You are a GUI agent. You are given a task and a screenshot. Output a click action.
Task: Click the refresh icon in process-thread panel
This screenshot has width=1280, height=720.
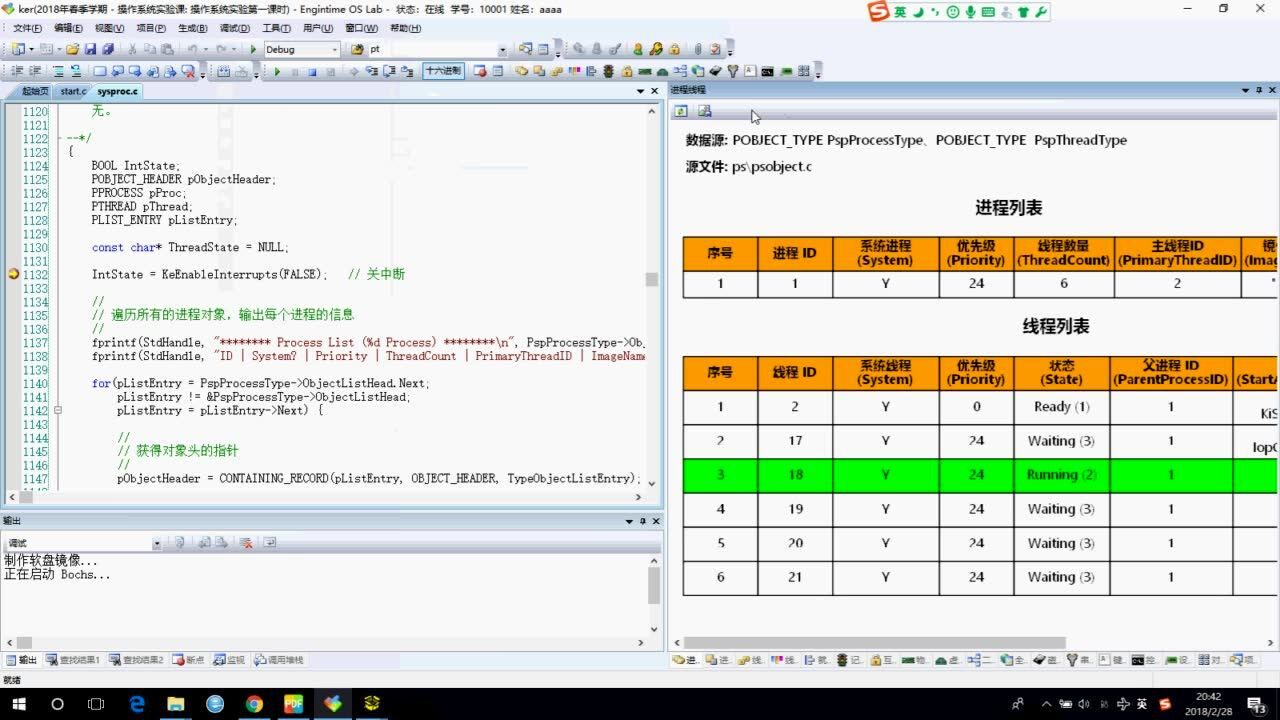pos(681,111)
